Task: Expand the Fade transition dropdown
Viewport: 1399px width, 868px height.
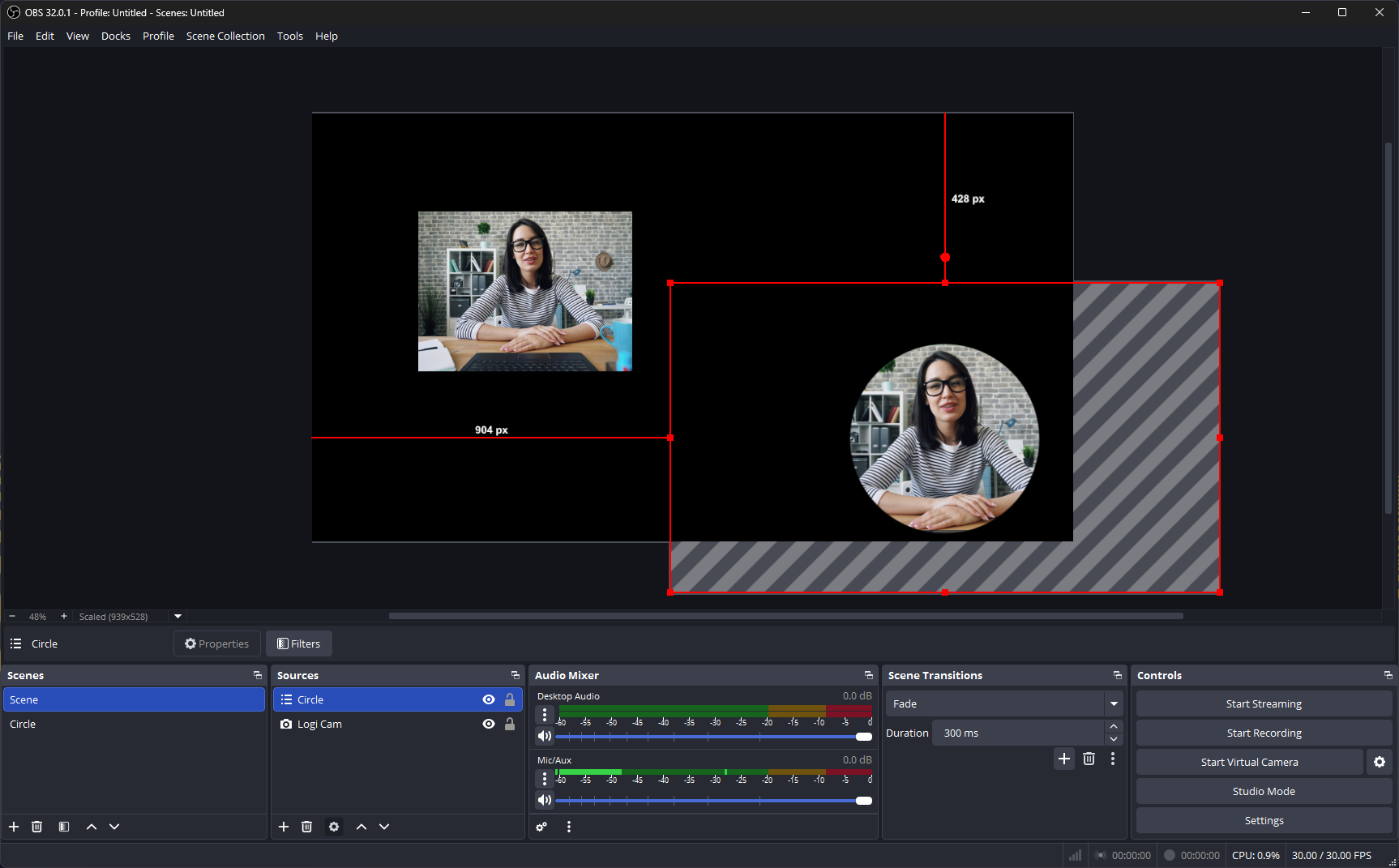Action: (x=1114, y=703)
